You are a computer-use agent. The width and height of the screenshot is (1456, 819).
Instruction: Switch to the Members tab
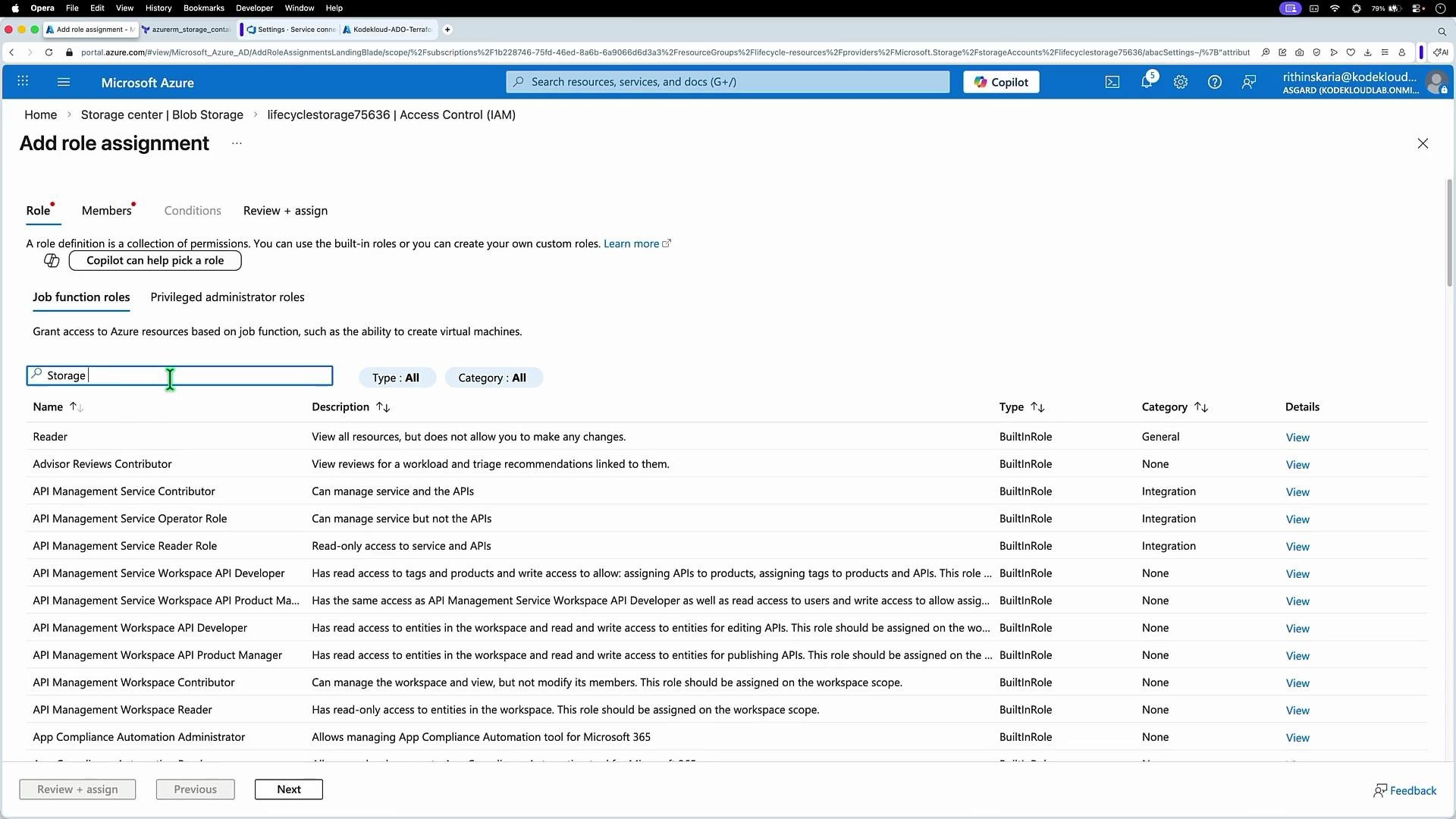pyautogui.click(x=107, y=211)
